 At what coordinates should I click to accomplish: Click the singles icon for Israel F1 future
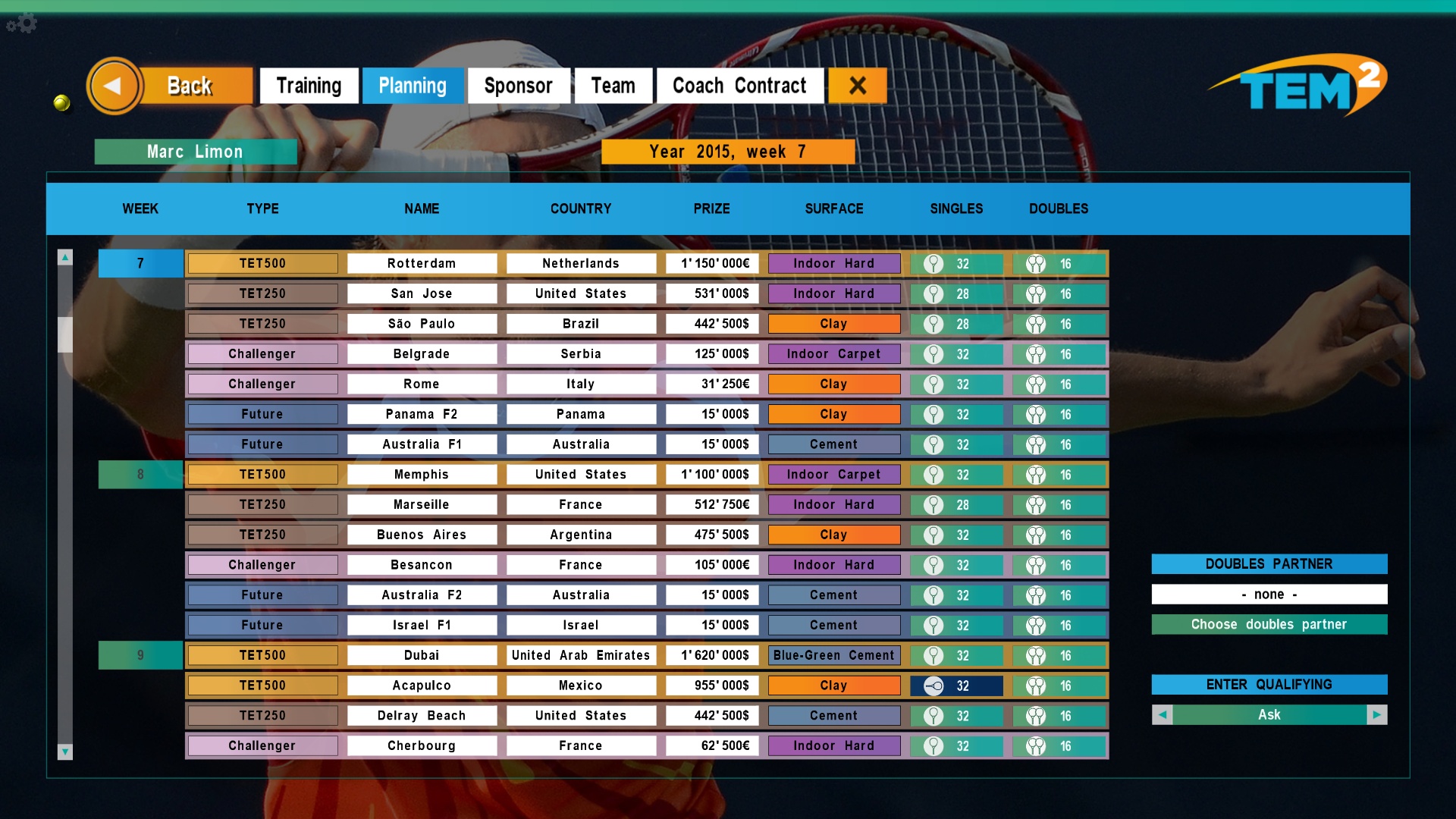(931, 624)
